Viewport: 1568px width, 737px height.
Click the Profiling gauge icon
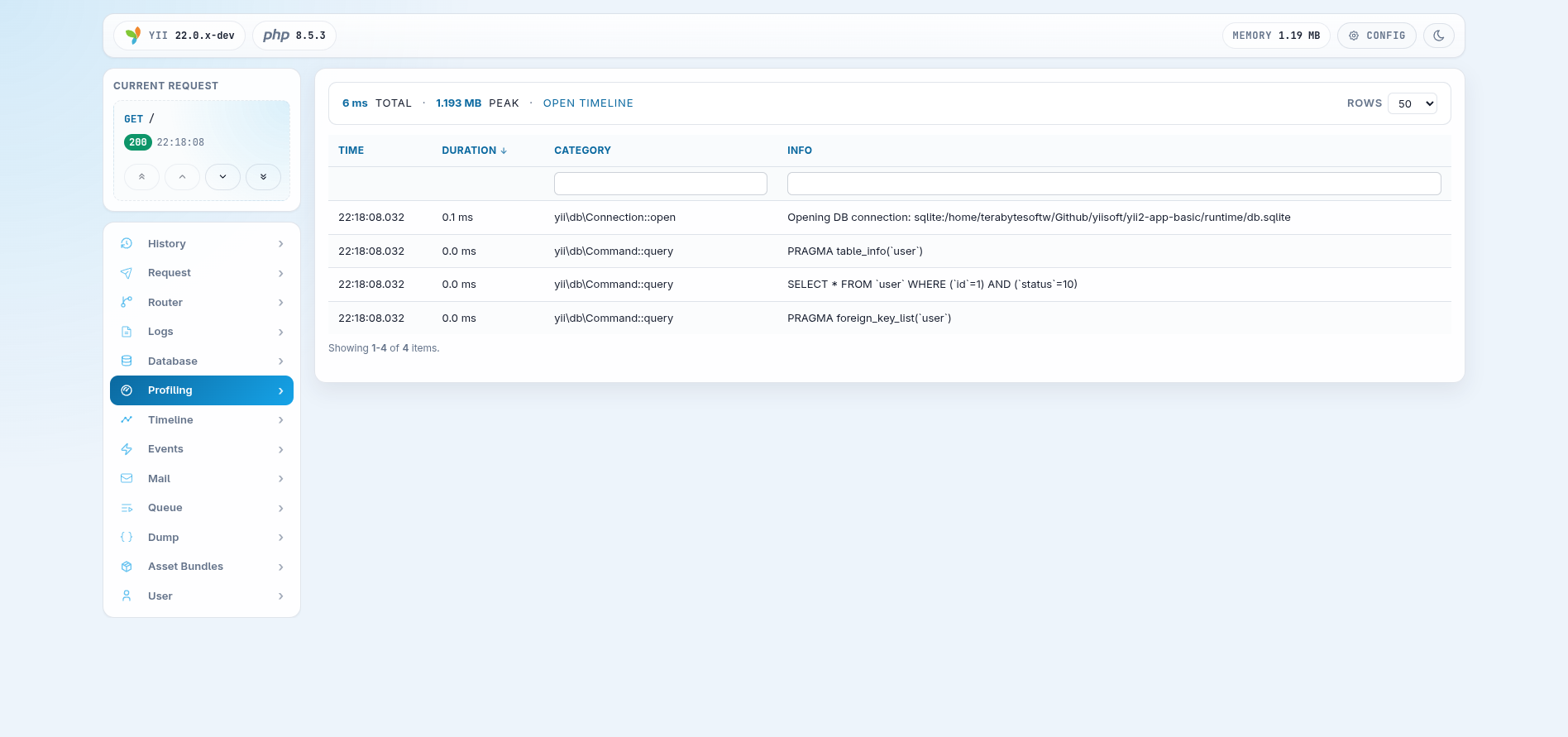(x=127, y=390)
